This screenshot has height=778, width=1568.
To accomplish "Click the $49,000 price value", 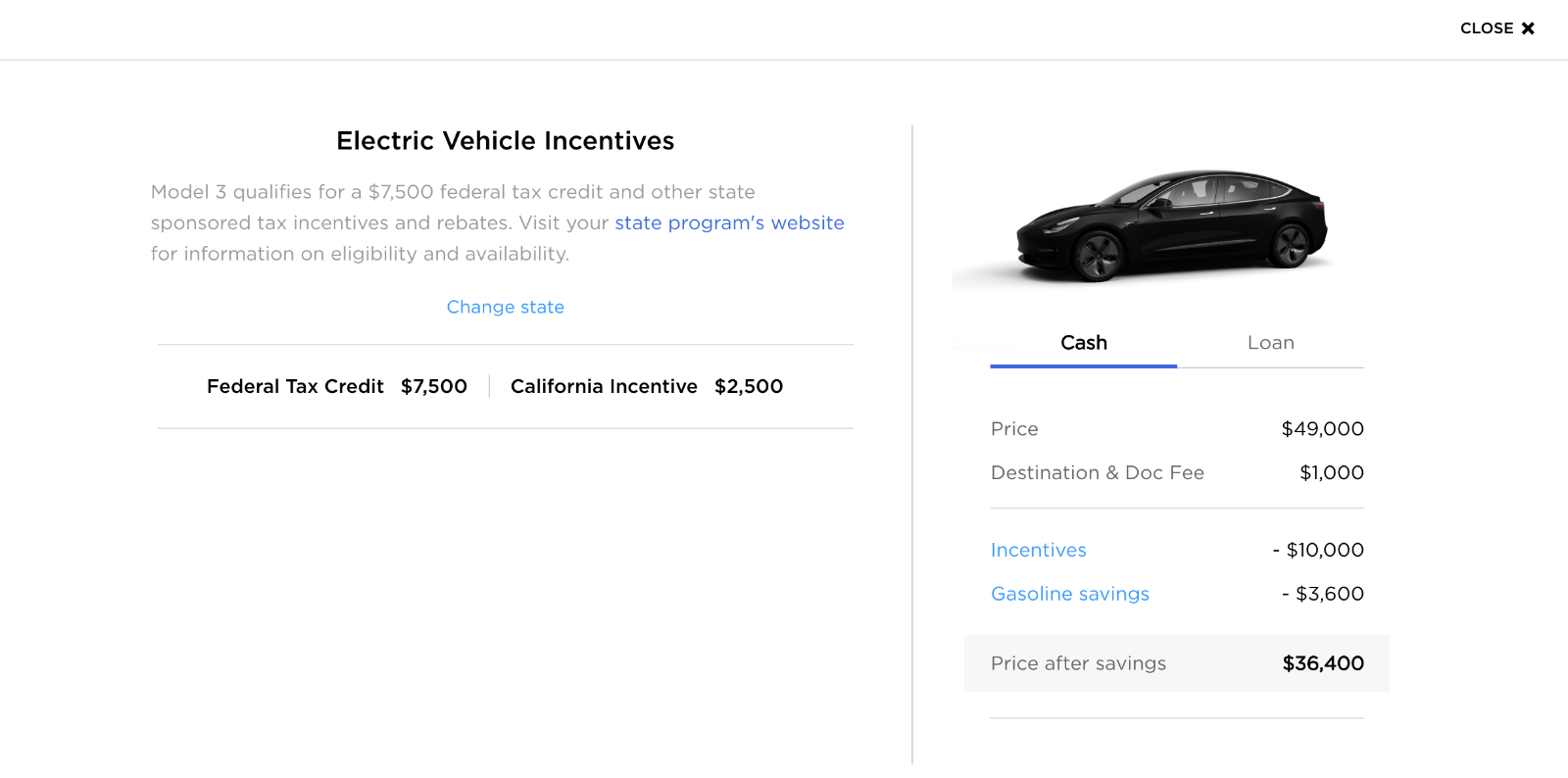I will tap(1322, 428).
